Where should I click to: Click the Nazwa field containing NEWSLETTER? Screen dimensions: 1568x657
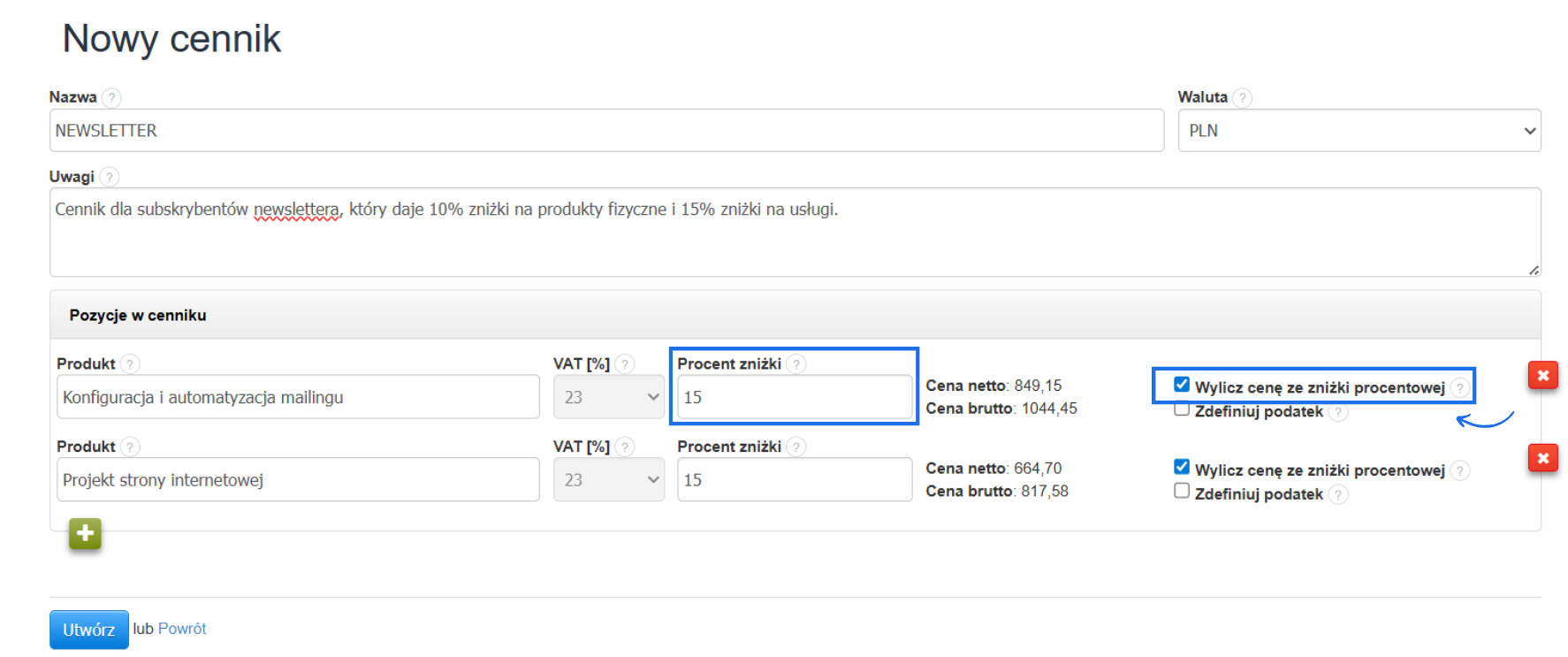coord(606,131)
